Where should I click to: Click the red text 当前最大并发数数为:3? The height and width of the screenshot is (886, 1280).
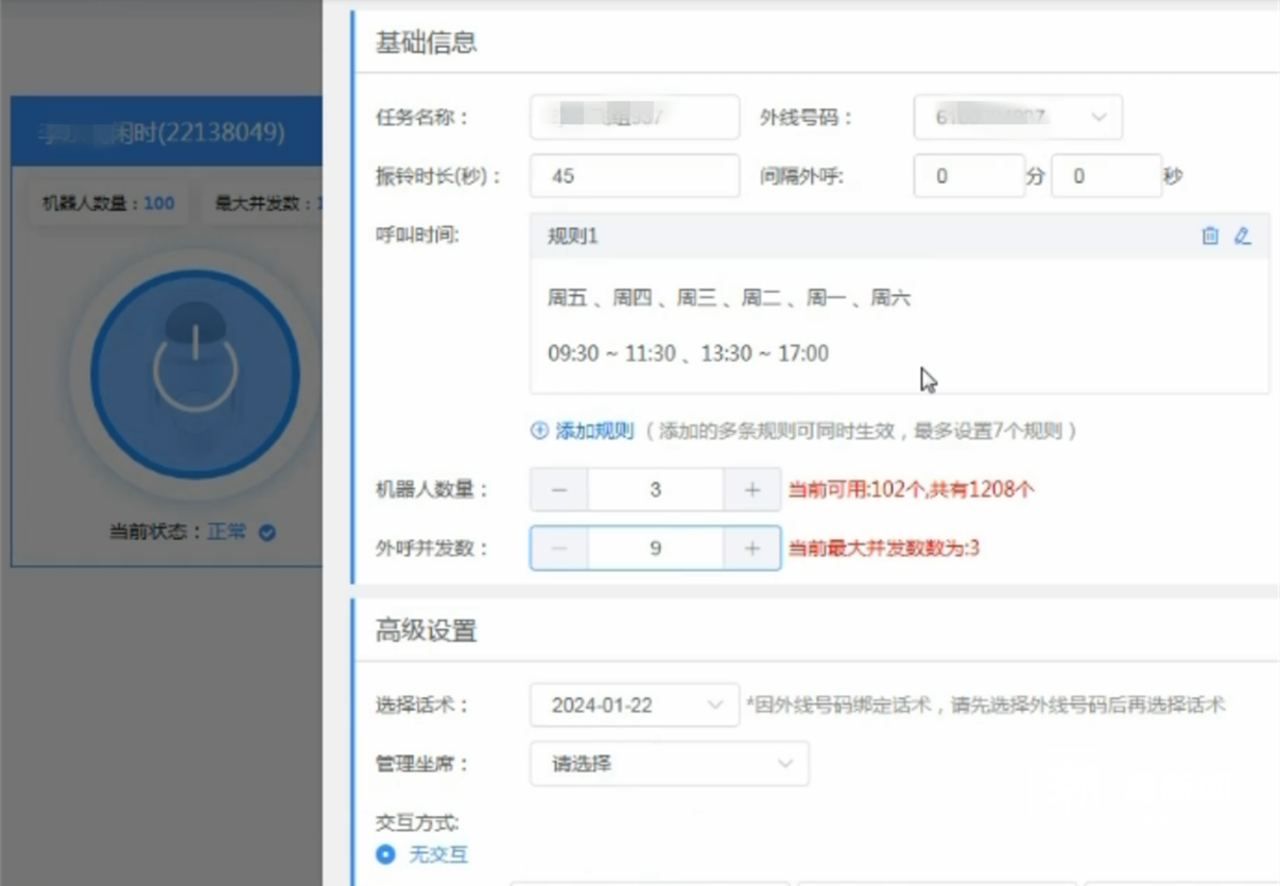pyautogui.click(x=884, y=549)
